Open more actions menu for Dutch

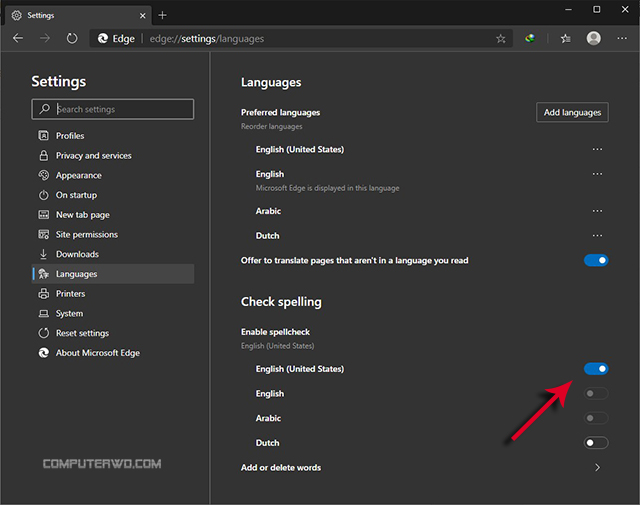(597, 236)
